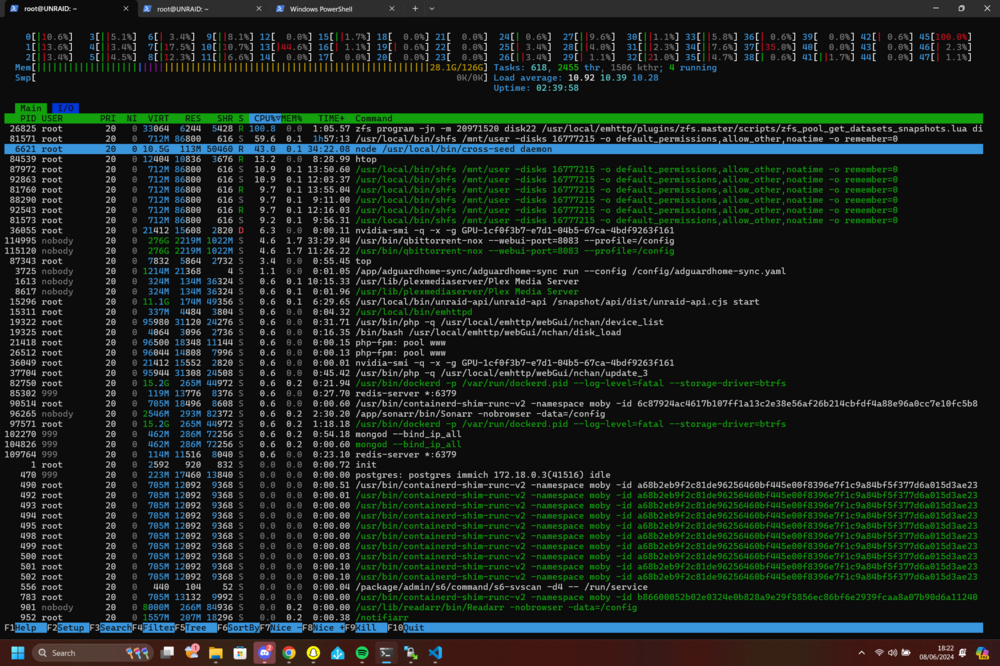Click F8 Nice + in htop footer

pos(323,628)
